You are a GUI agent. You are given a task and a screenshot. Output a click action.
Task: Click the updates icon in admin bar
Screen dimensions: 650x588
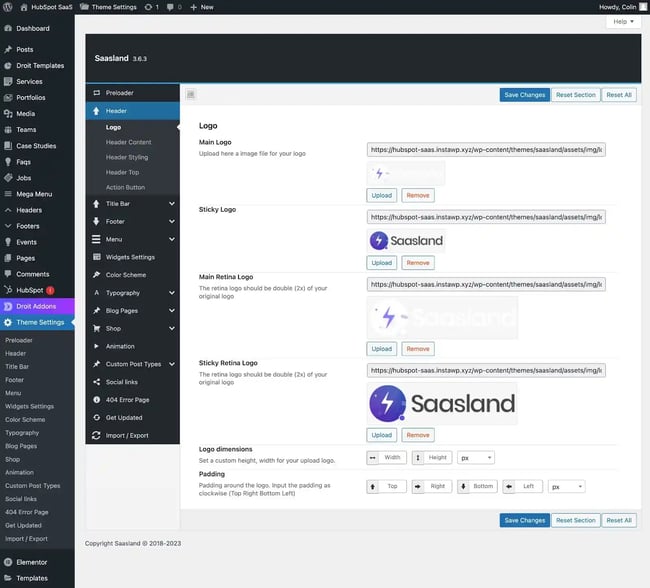(x=148, y=7)
